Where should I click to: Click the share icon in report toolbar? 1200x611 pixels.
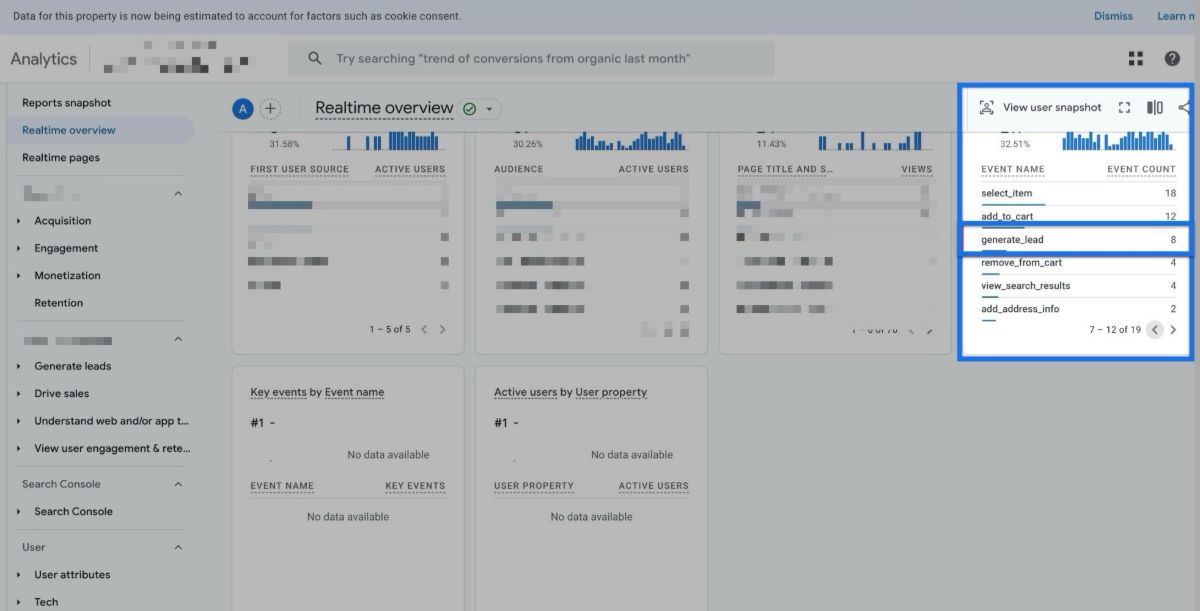tap(1184, 108)
